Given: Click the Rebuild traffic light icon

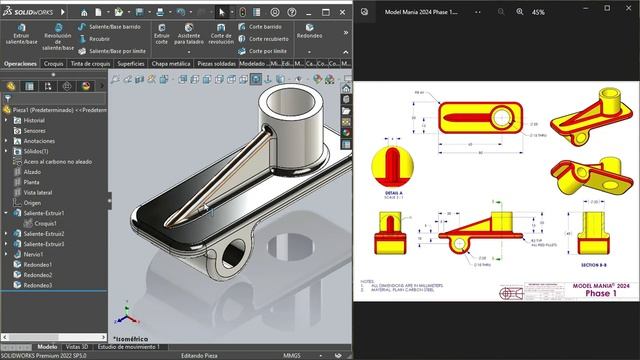Looking at the screenshot, I should 242,12.
